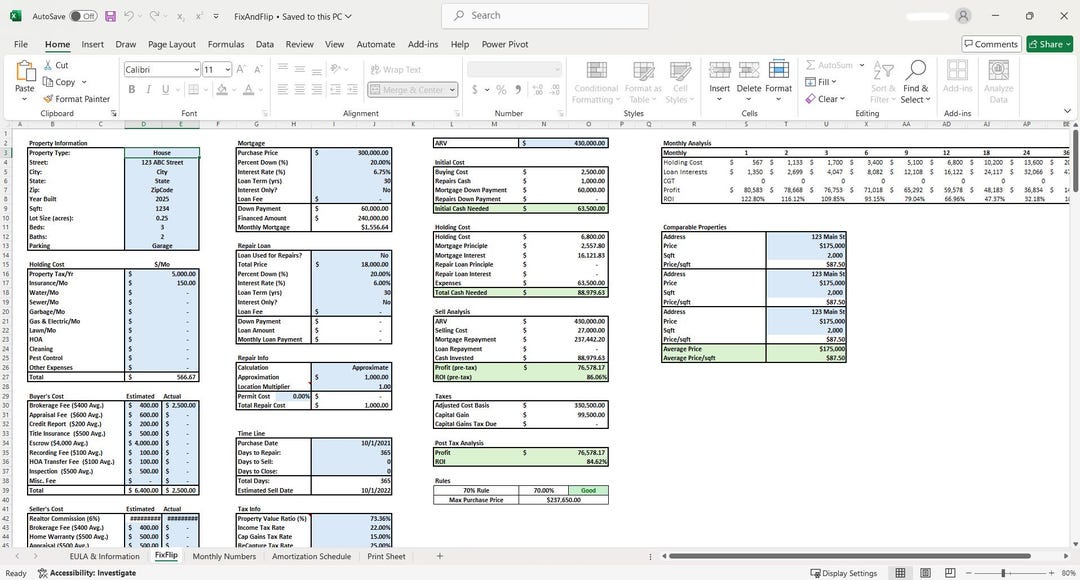The height and width of the screenshot is (580, 1080).
Task: Open the Calibri font dropdown
Action: (x=195, y=69)
